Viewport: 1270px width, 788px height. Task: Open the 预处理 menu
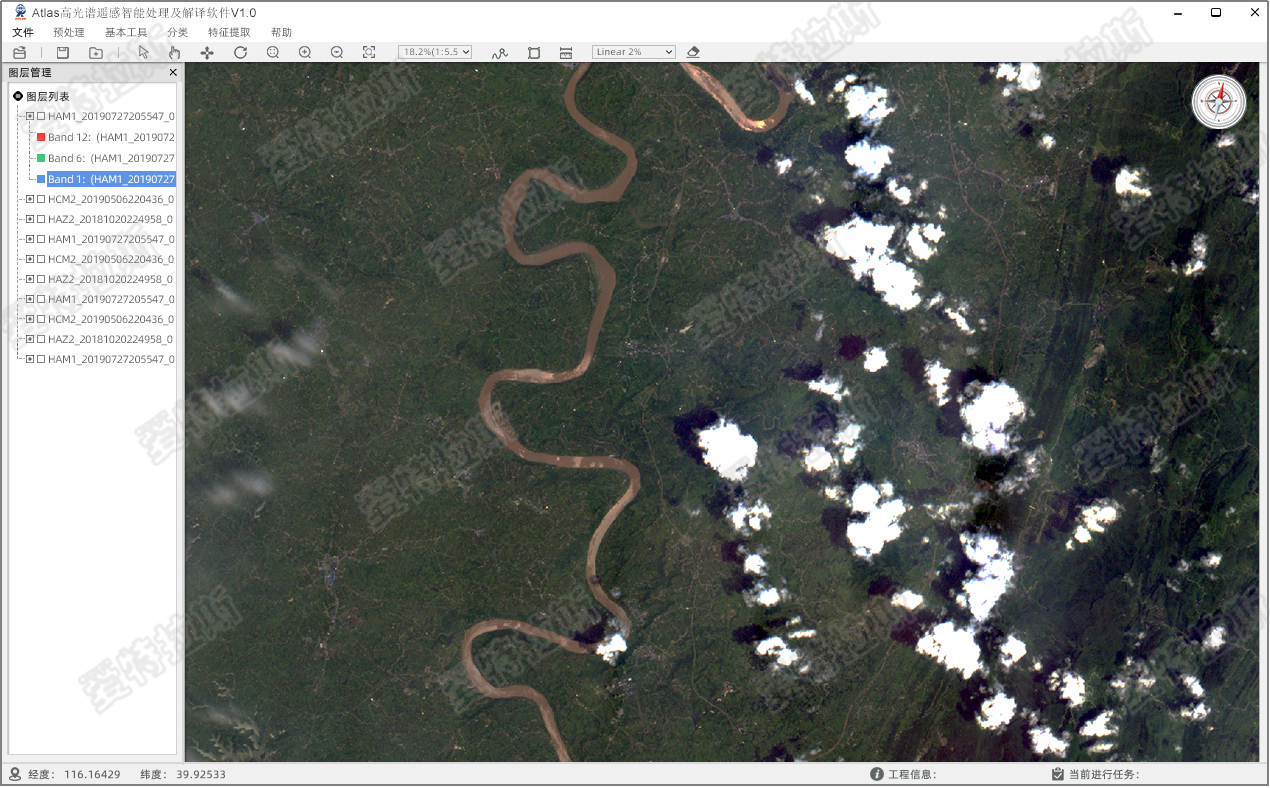pos(69,32)
